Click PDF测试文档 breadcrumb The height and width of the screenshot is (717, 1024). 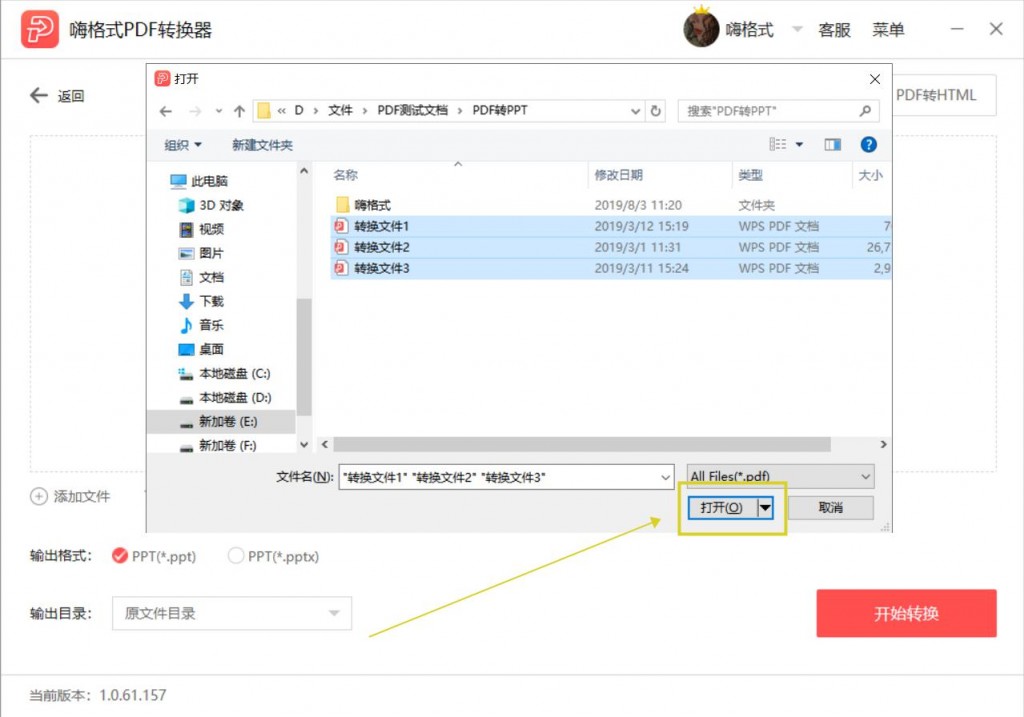[413, 110]
